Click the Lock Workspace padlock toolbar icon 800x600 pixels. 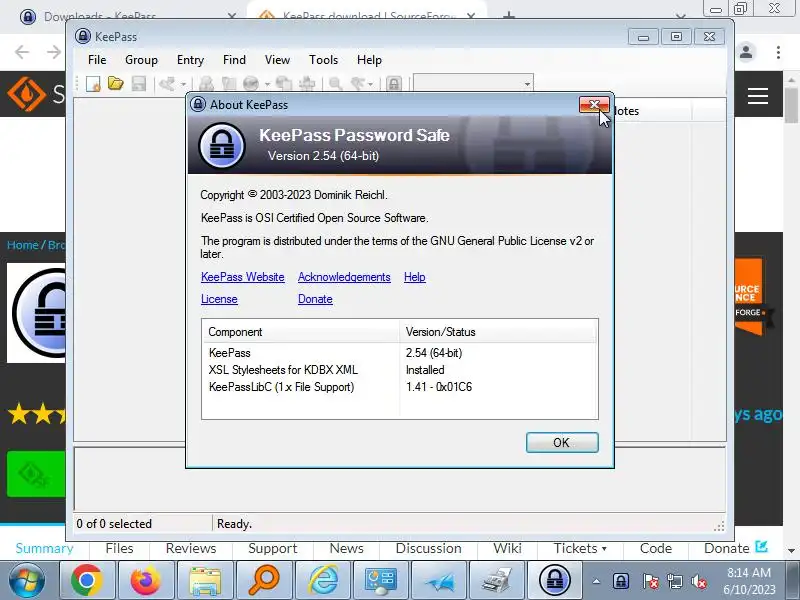(x=394, y=84)
